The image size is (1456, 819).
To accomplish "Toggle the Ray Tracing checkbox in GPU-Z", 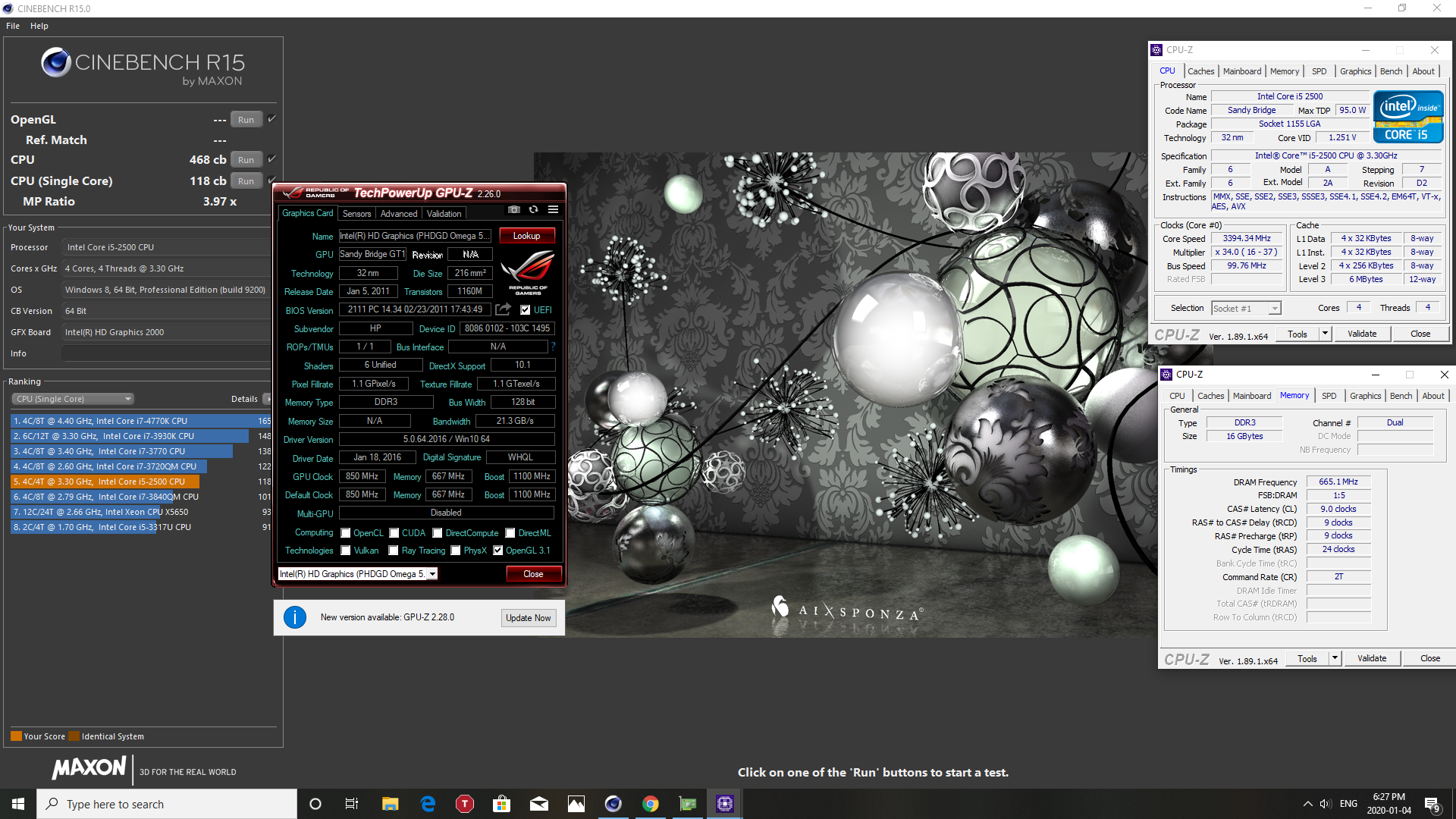I will coord(394,551).
